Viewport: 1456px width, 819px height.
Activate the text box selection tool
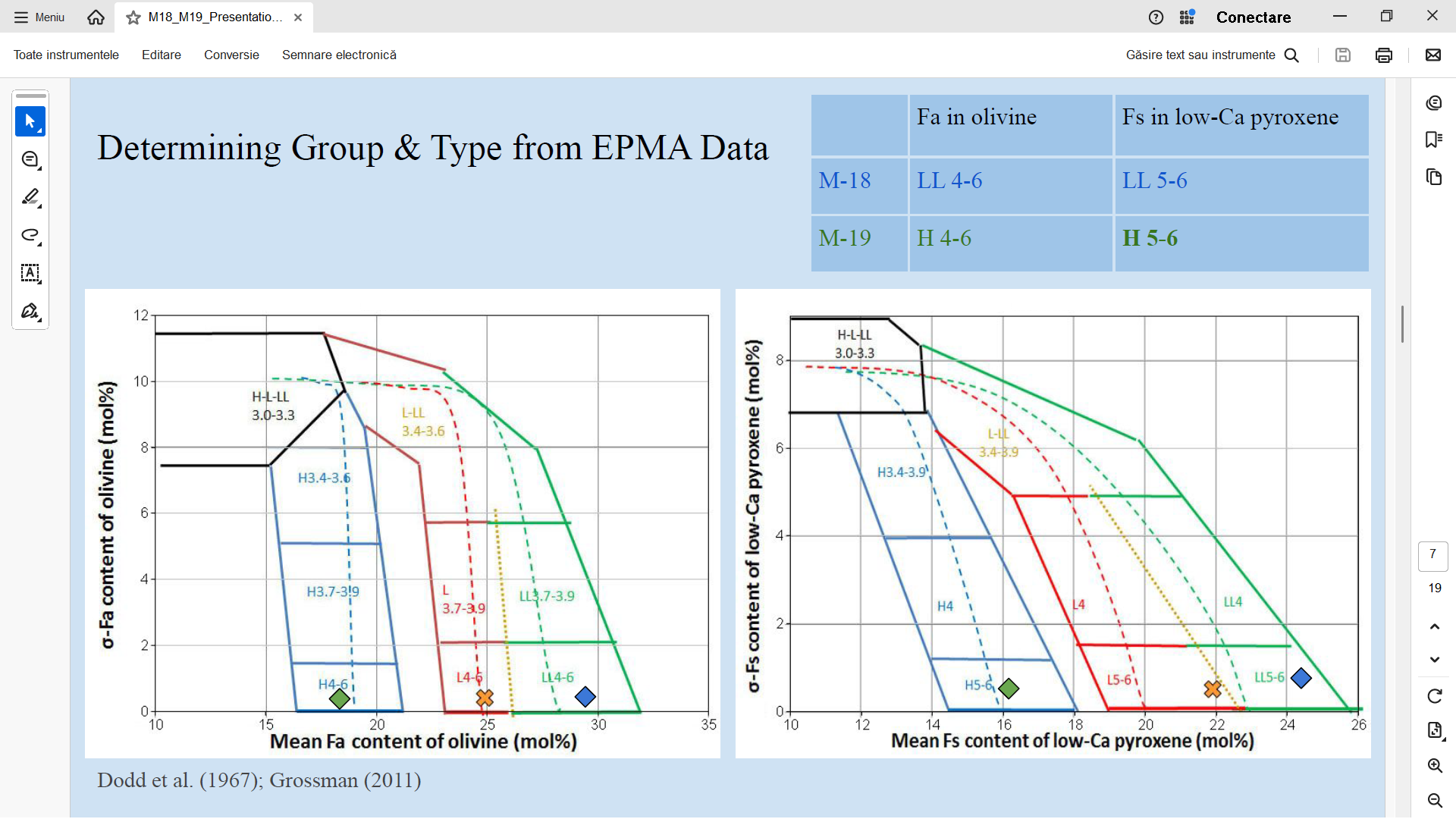tap(30, 273)
